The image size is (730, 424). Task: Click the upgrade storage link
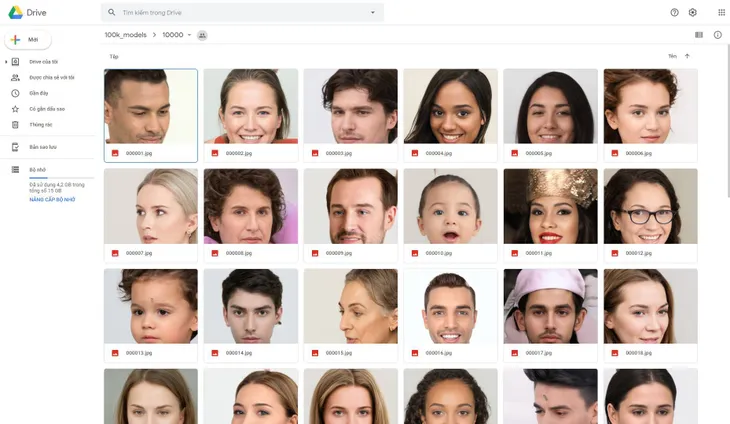pyautogui.click(x=52, y=200)
